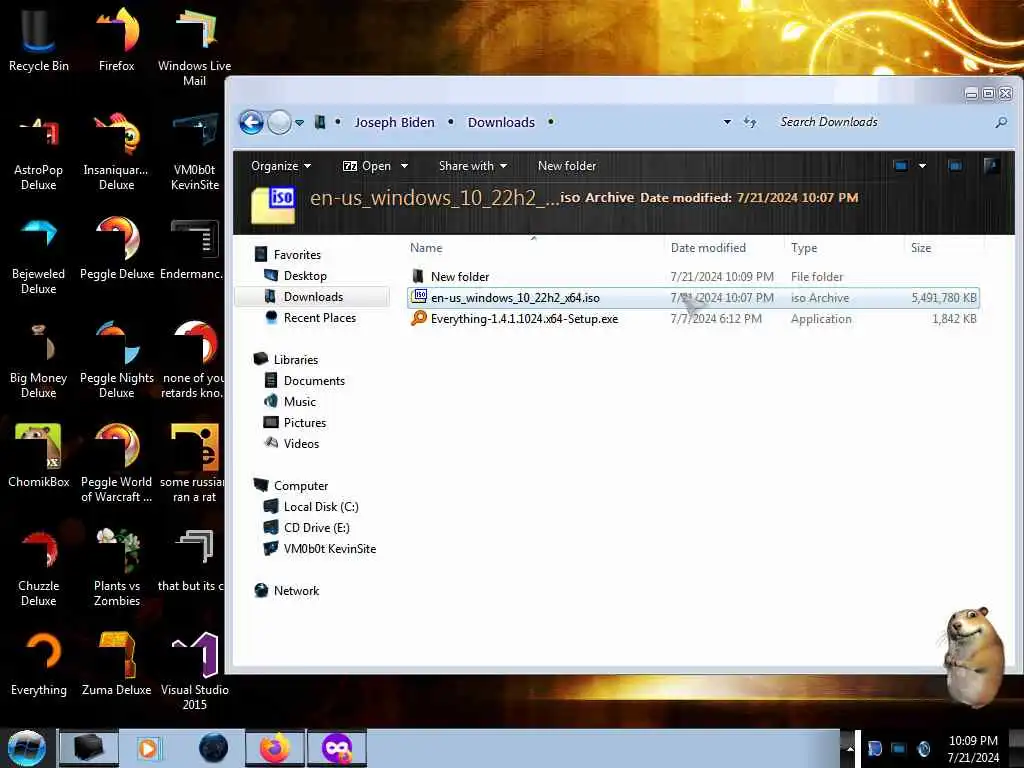Click the refresh icon beside address bar
This screenshot has height=768, width=1024.
[x=750, y=122]
